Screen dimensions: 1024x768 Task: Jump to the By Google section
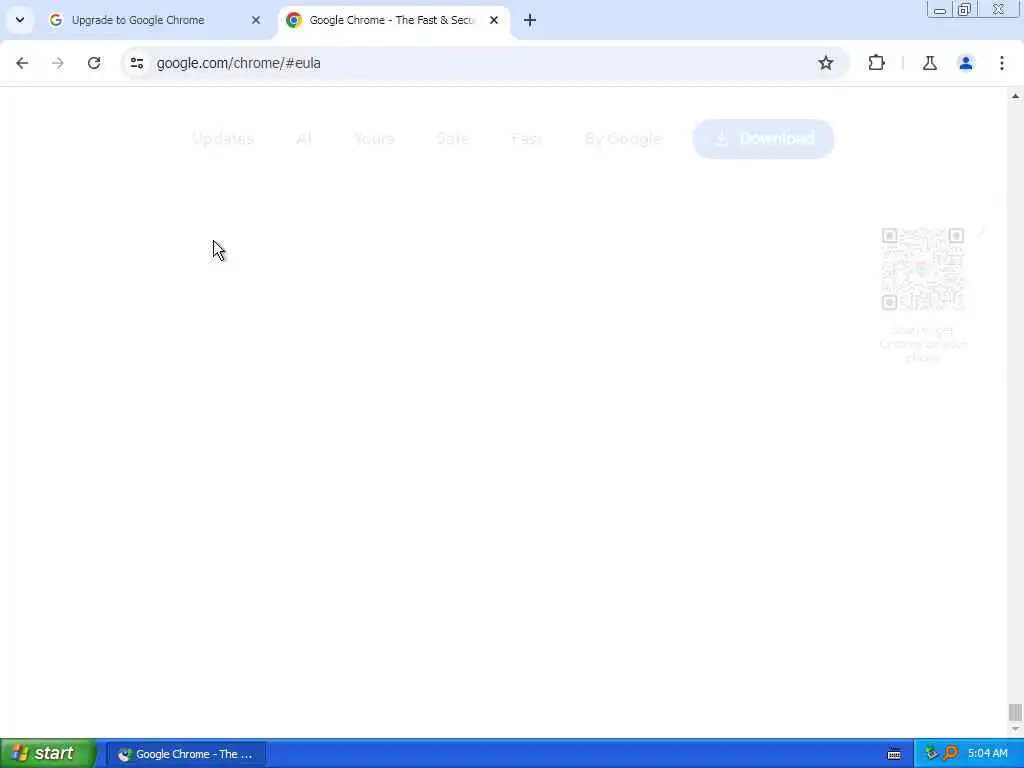click(x=622, y=138)
